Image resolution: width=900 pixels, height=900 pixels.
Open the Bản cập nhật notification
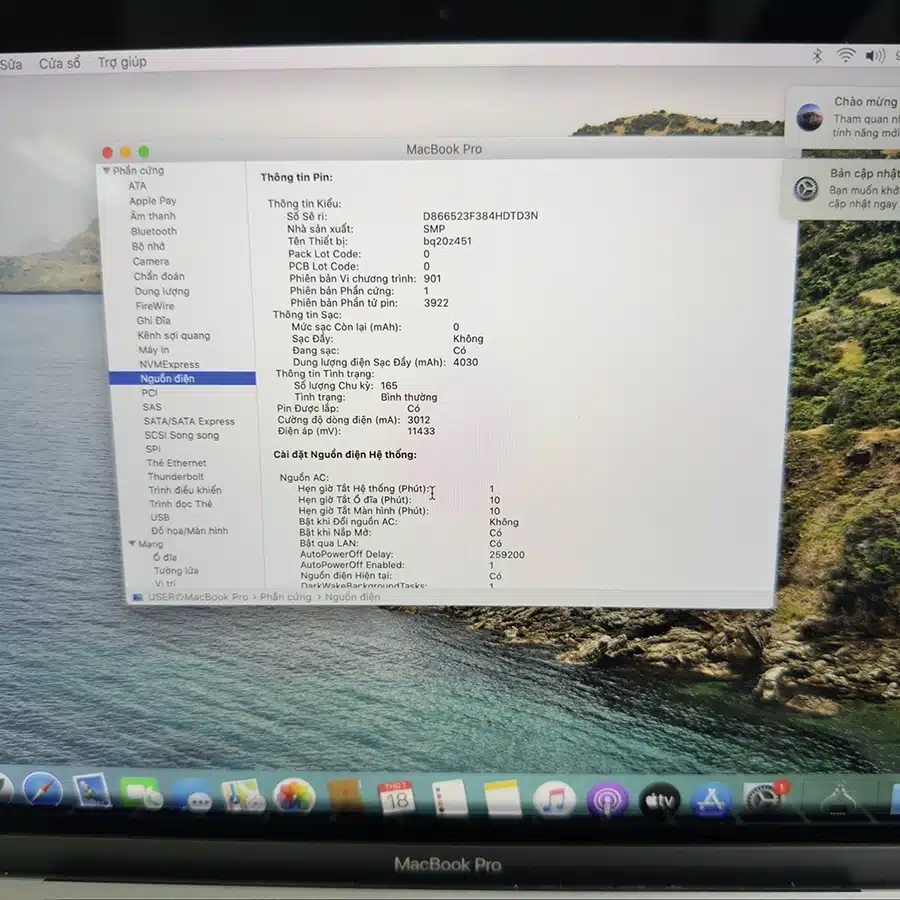(x=855, y=188)
